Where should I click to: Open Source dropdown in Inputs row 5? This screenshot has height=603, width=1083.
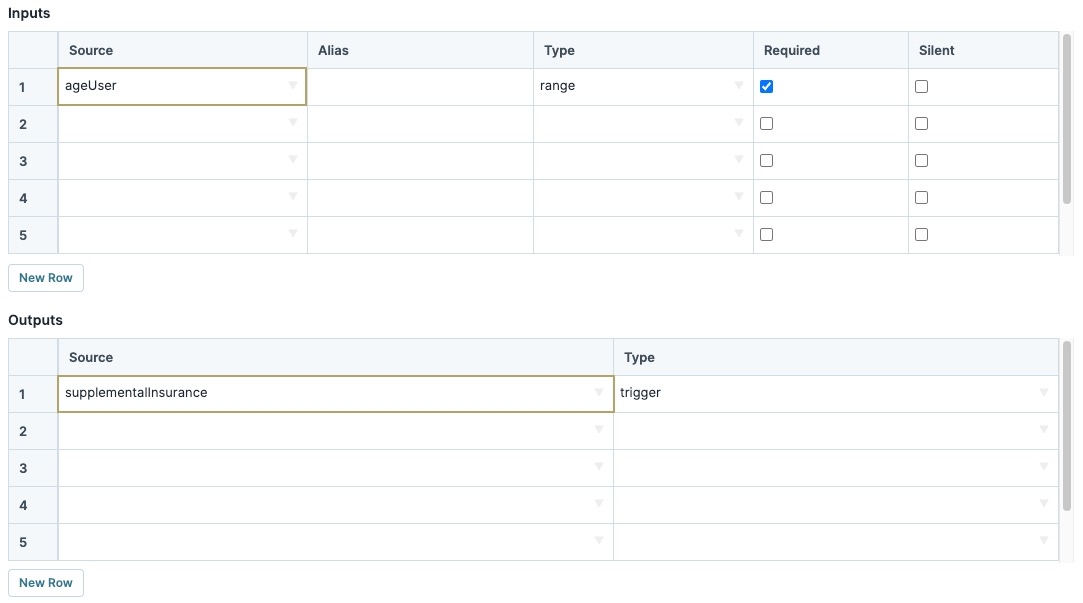[293, 233]
